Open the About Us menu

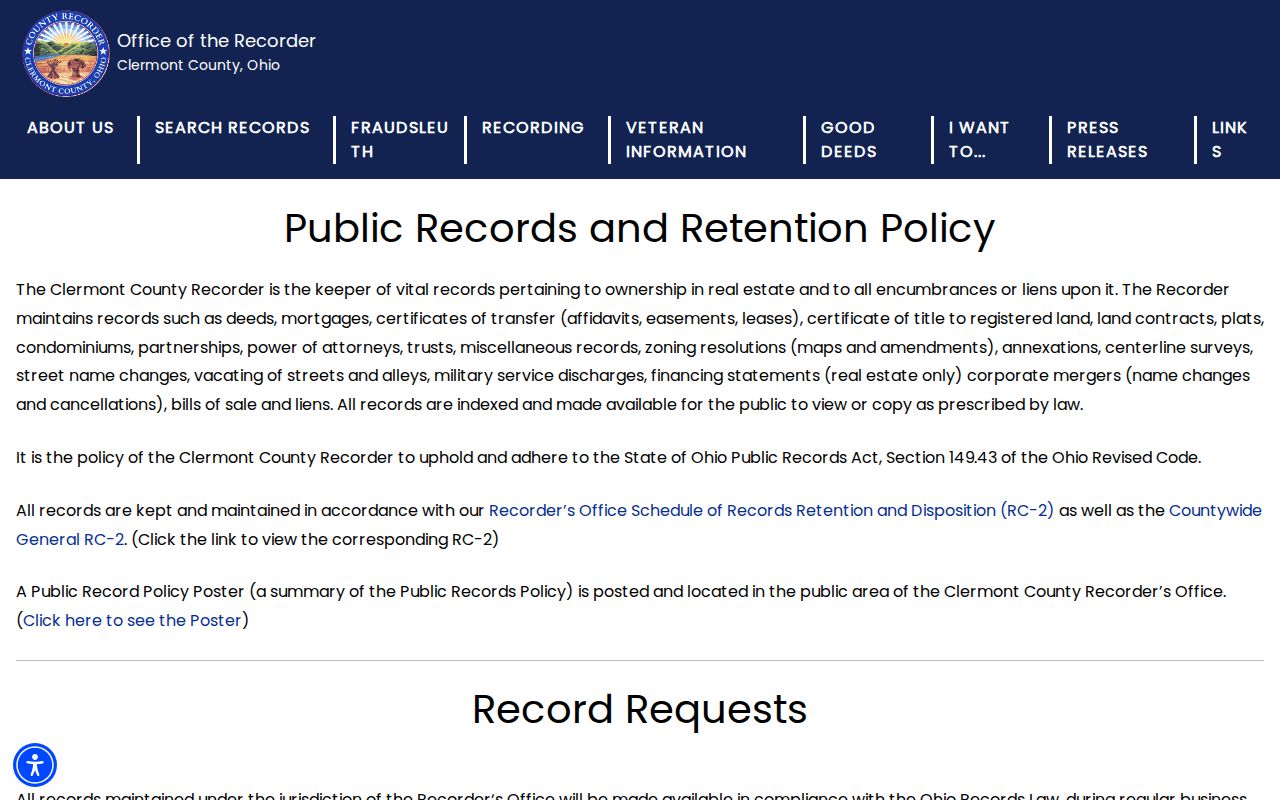70,128
